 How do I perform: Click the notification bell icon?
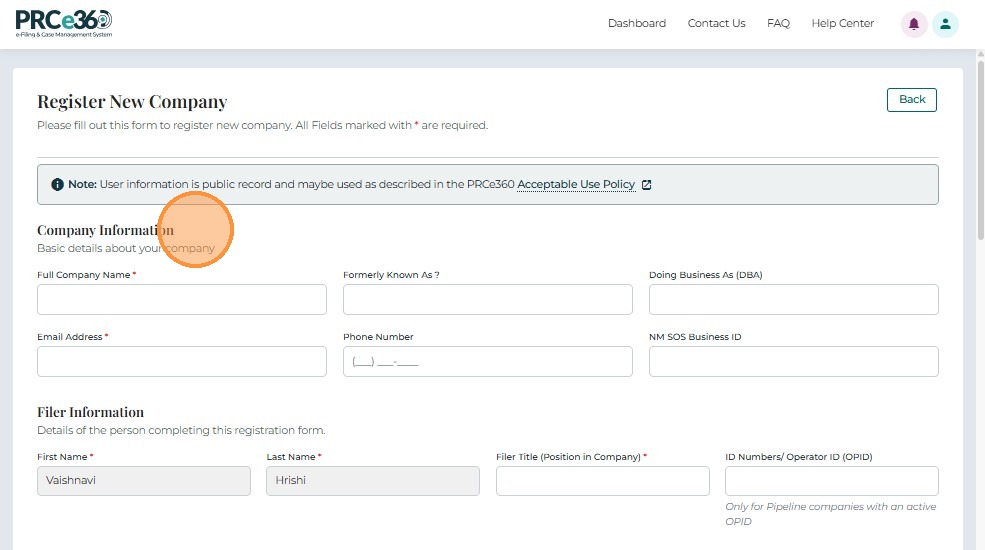click(x=914, y=24)
